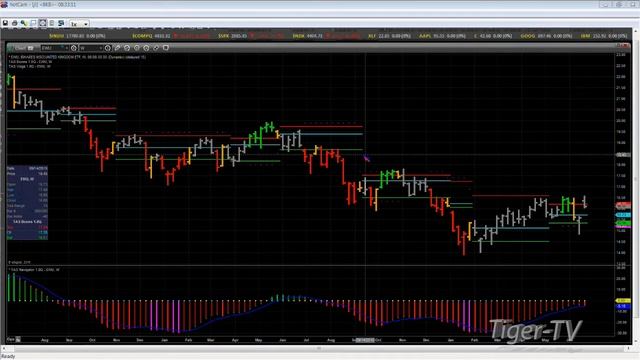The image size is (640, 360).
Task: Select the pencil drawing tool icon
Action: click(118, 48)
